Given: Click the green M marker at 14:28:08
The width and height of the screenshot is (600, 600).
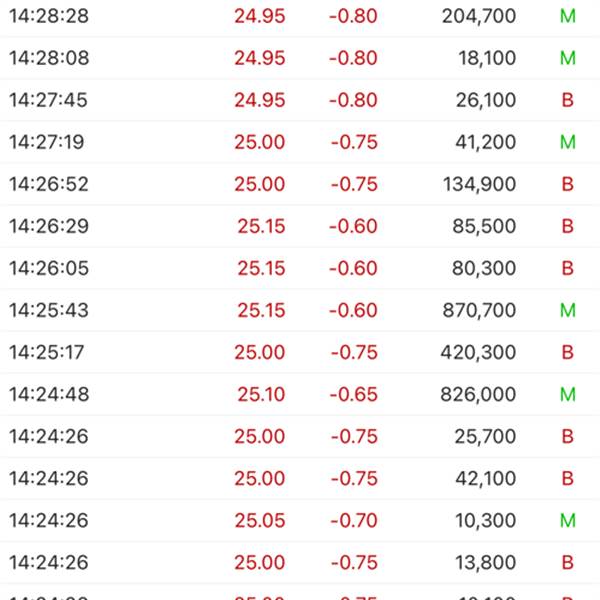Looking at the screenshot, I should [568, 58].
